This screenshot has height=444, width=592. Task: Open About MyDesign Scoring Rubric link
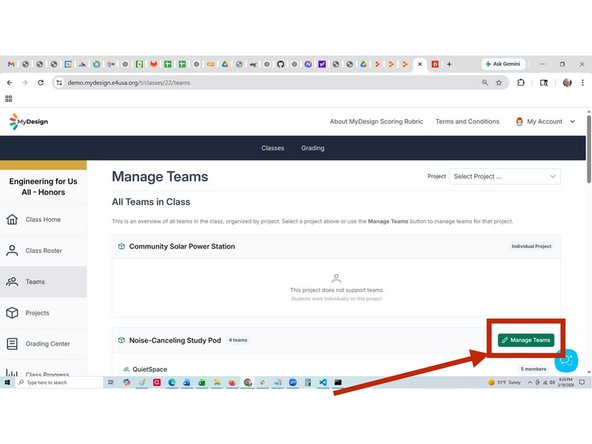(x=376, y=122)
